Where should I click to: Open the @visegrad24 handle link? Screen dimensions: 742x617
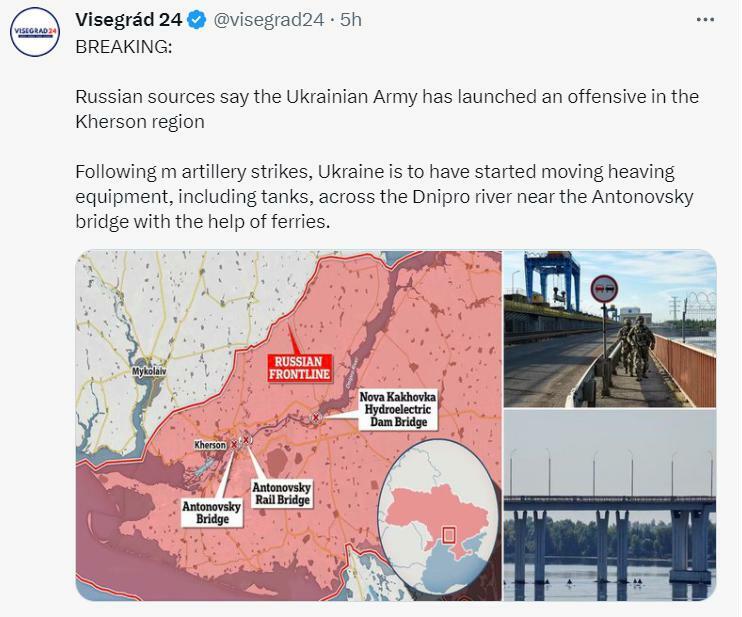(269, 20)
